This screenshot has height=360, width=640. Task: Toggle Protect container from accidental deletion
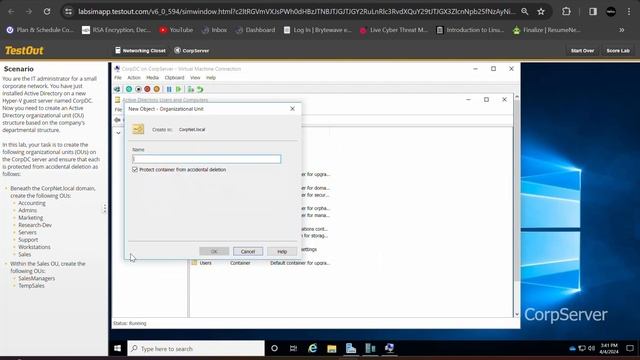[135, 169]
